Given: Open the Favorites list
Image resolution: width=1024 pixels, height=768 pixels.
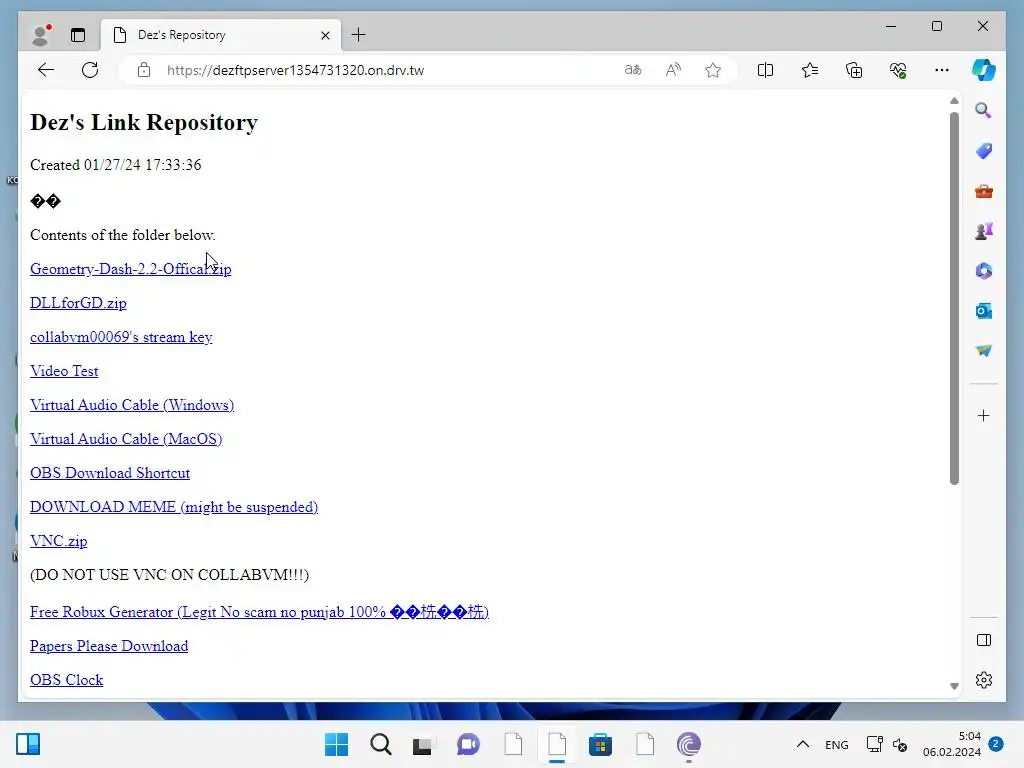Looking at the screenshot, I should (810, 70).
